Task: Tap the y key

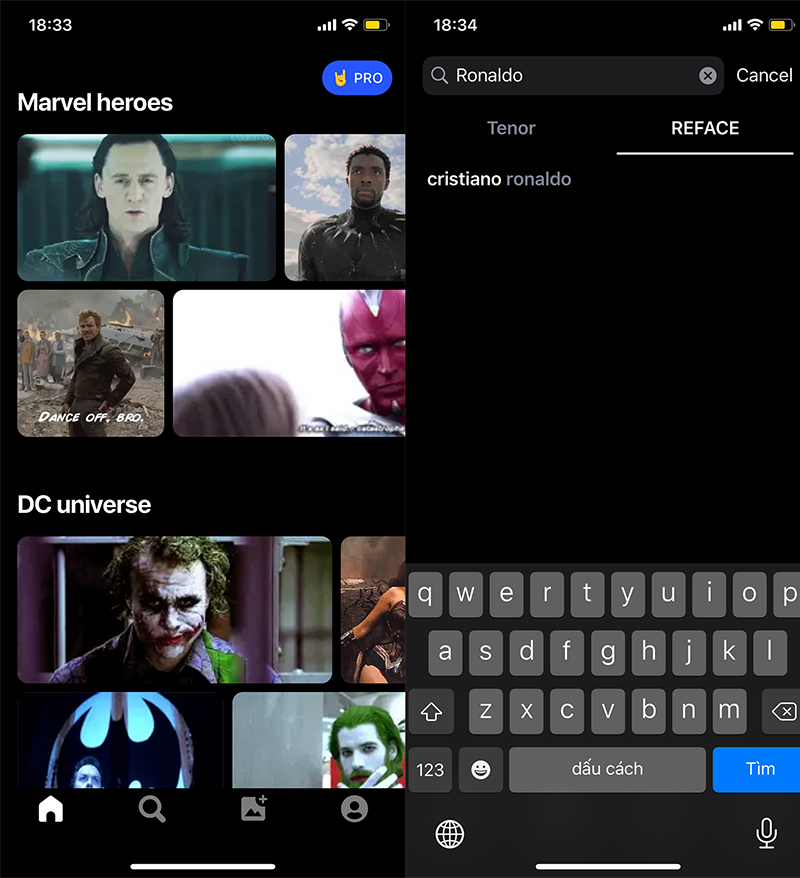Action: click(x=628, y=594)
